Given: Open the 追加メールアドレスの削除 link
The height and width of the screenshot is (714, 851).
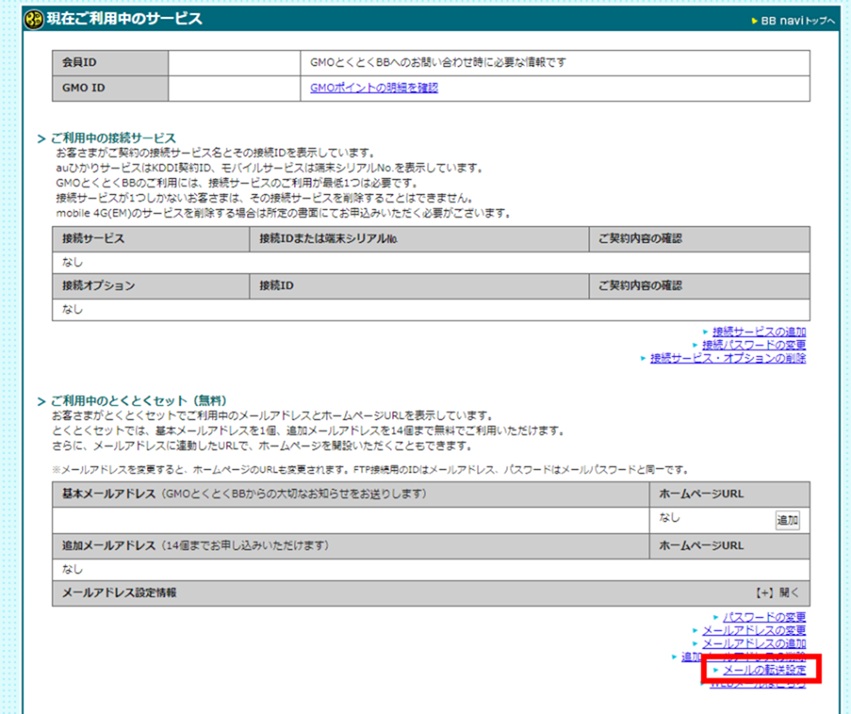Looking at the screenshot, I should coord(742,656).
